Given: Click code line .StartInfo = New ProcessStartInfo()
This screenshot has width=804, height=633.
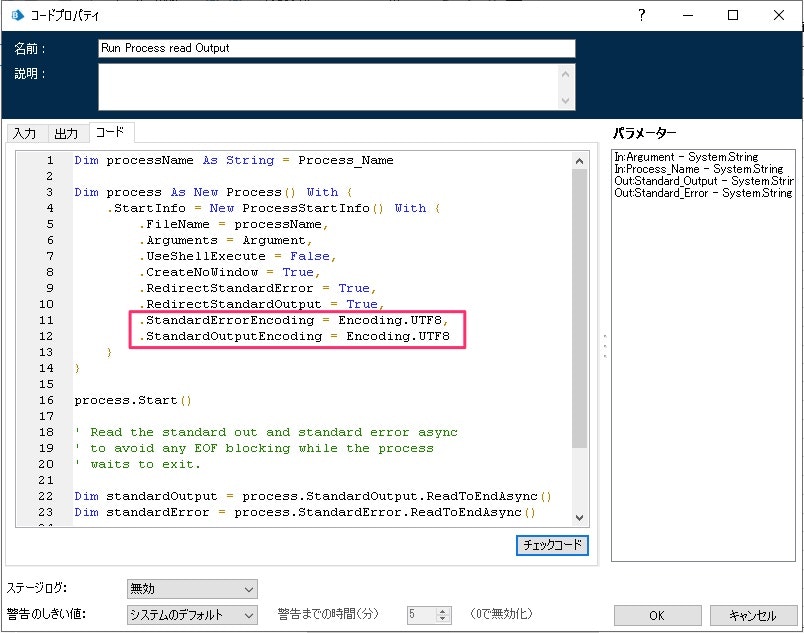Looking at the screenshot, I should [x=273, y=208].
